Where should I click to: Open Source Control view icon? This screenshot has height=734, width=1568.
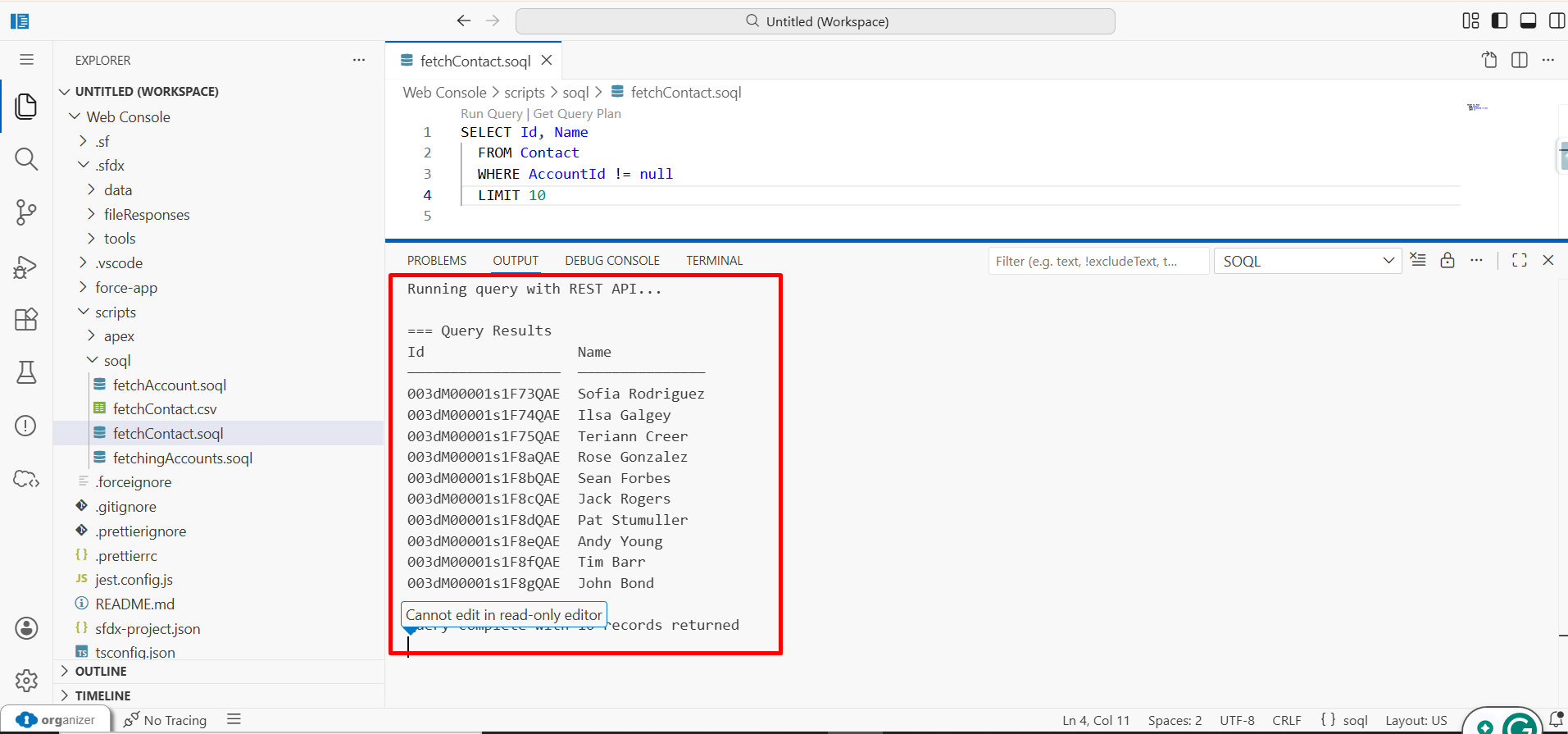(x=26, y=212)
